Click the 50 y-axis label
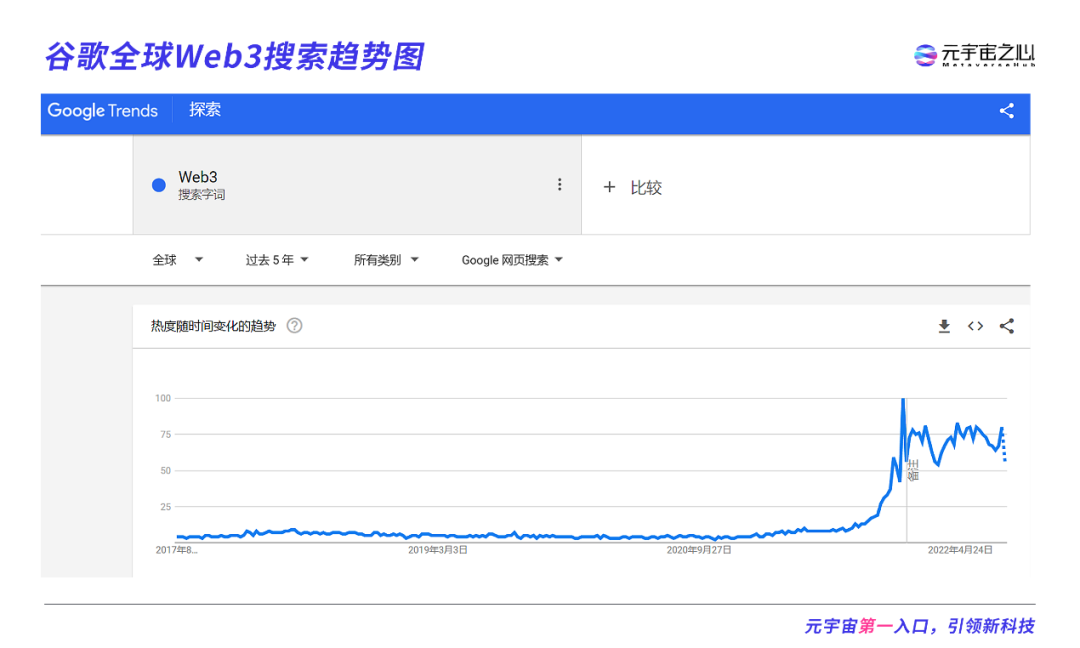This screenshot has width=1080, height=648. [165, 470]
